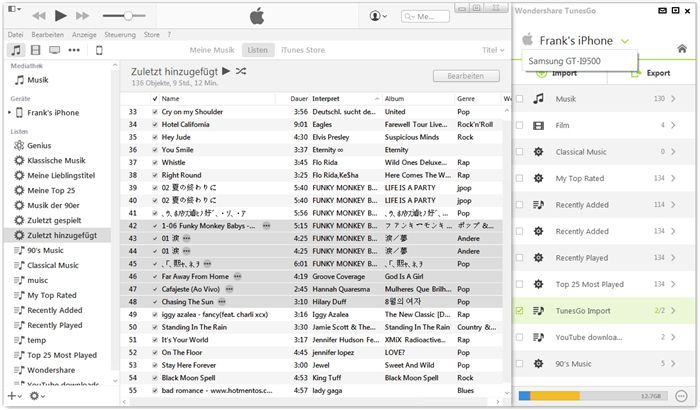Skip forward to next track
Screen dimensions: 700x410
[82, 16]
